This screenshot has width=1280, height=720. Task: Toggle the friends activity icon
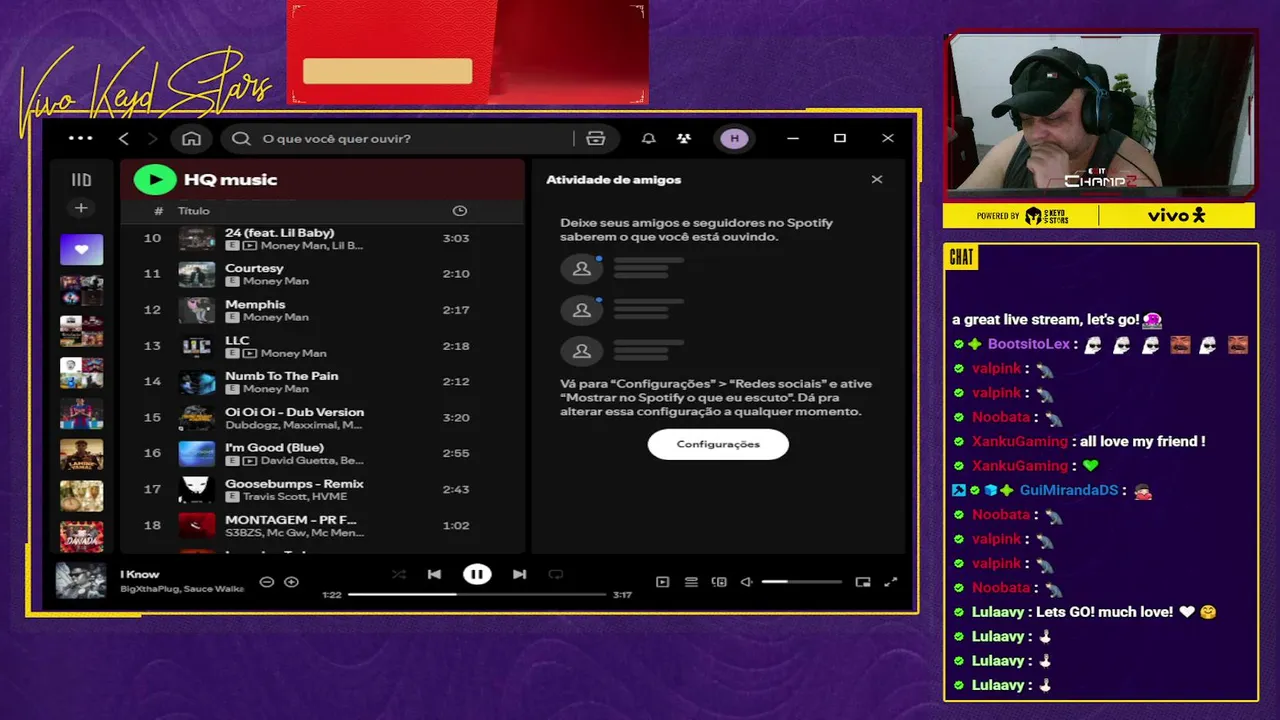(684, 139)
